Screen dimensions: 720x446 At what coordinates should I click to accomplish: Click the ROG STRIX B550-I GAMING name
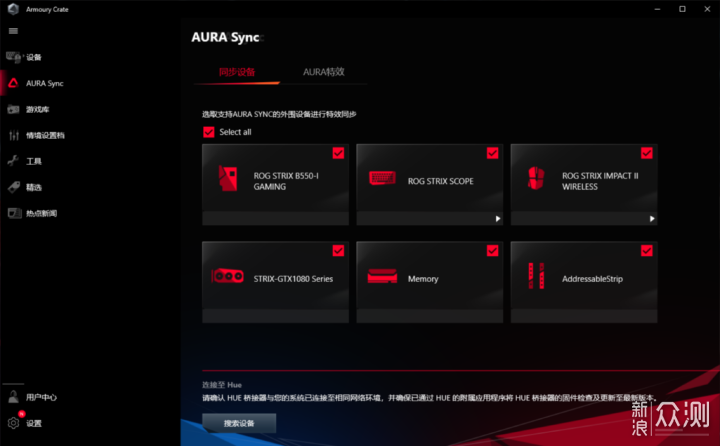click(x=286, y=181)
